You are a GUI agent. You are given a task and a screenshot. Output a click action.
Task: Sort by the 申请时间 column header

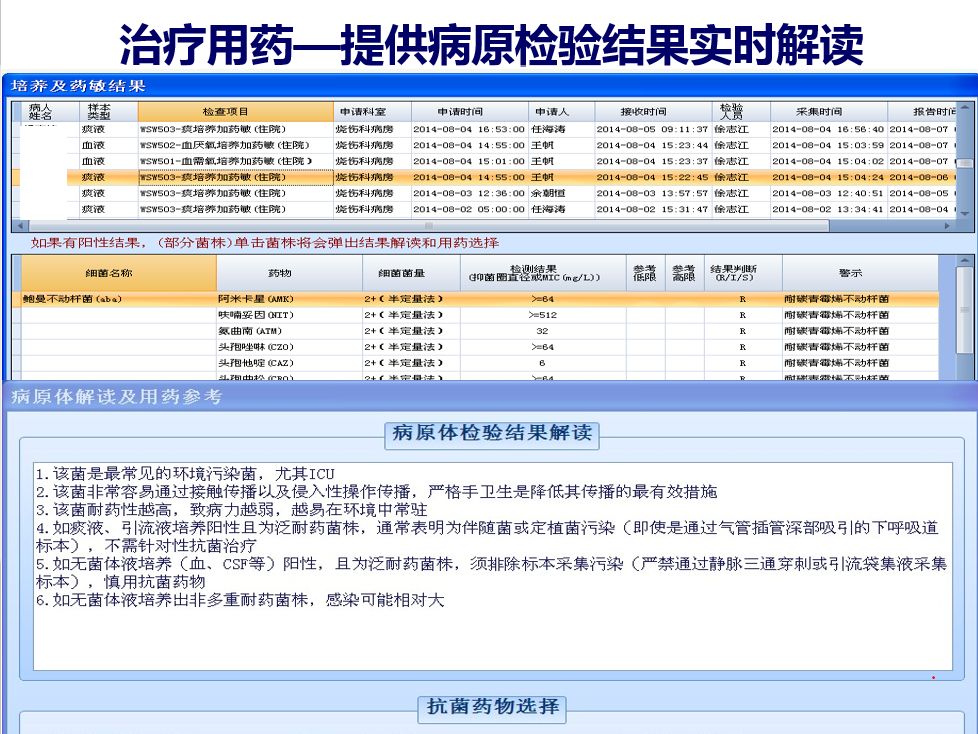470,112
